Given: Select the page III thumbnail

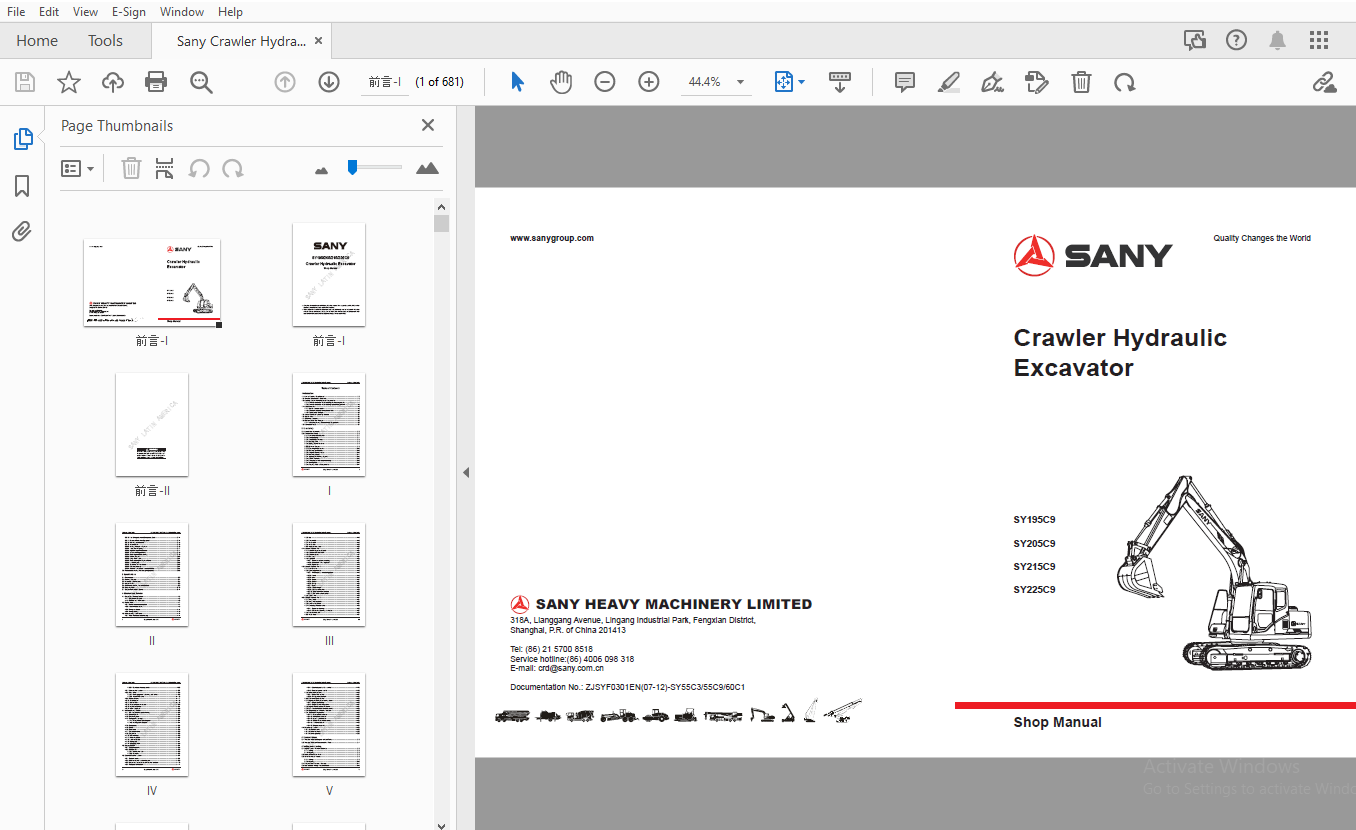Looking at the screenshot, I should coord(329,574).
